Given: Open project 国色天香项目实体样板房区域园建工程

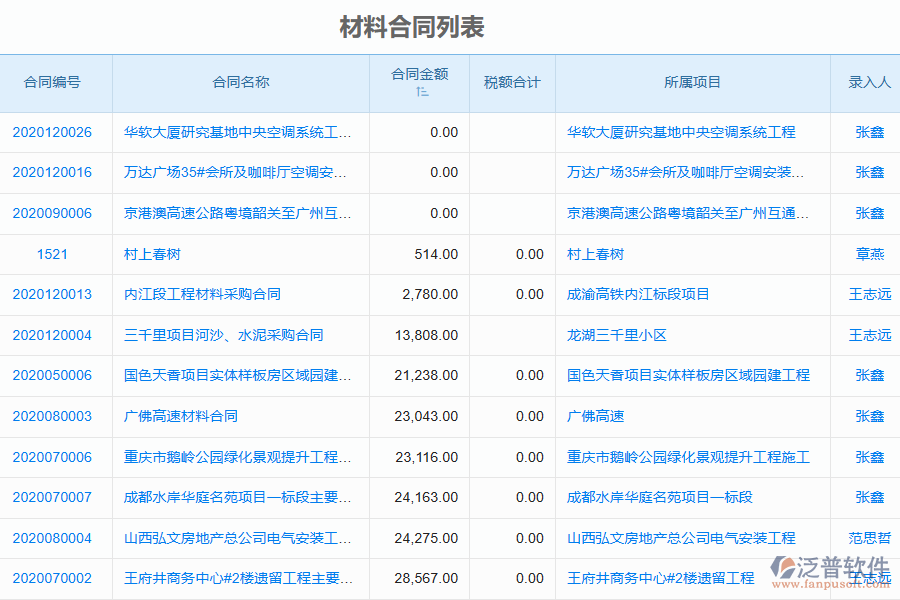Looking at the screenshot, I should 690,376.
